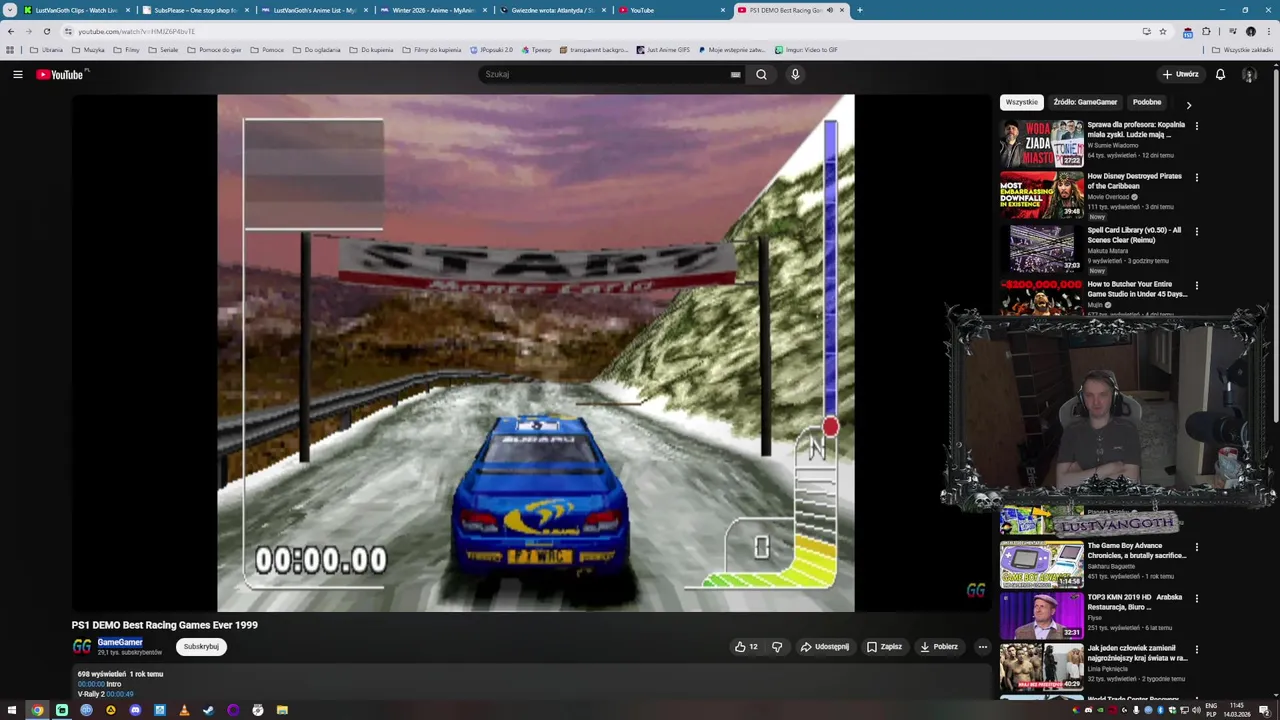The width and height of the screenshot is (1280, 720).
Task: Open Imgur: Video to GIF bookmark
Action: 806,49
